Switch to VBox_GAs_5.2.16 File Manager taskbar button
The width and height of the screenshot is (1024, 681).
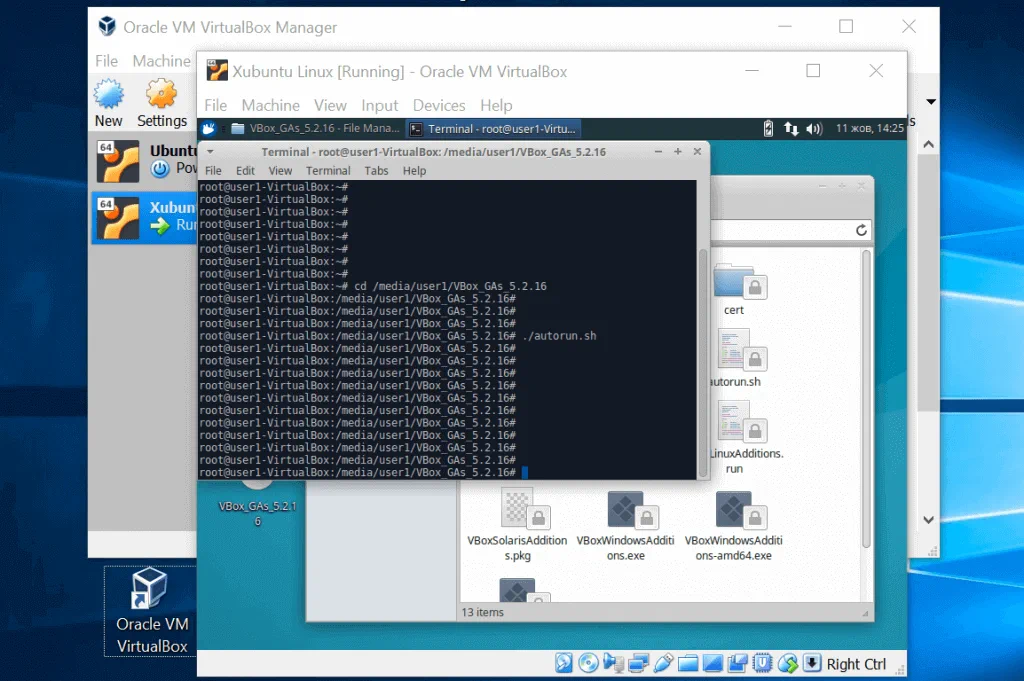(x=313, y=129)
